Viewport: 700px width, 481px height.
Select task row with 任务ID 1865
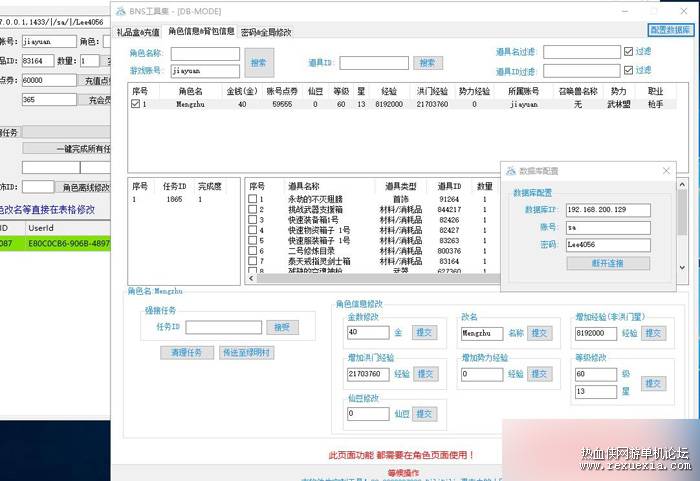[183, 199]
